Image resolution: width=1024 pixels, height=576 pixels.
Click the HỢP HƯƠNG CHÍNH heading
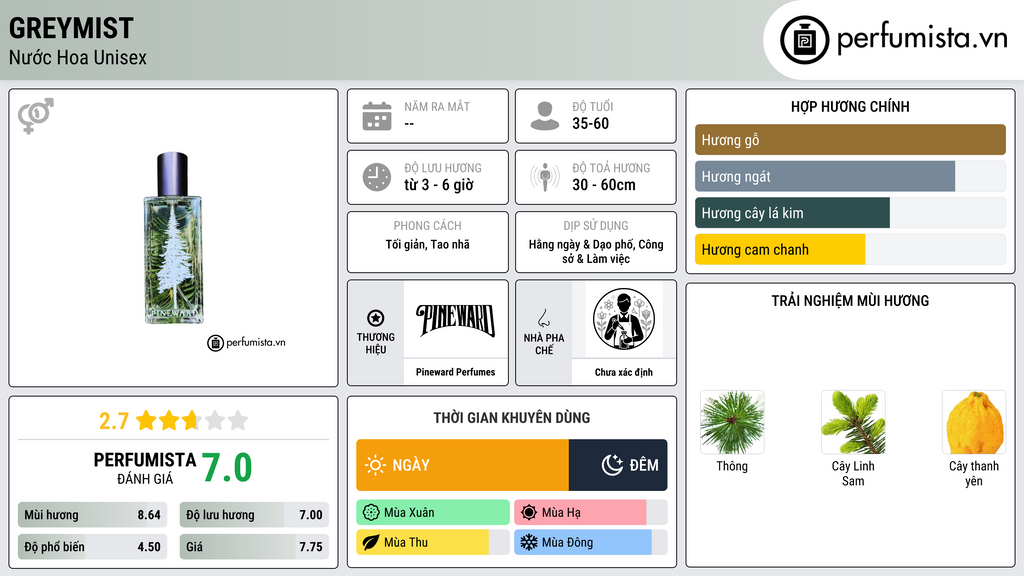(850, 107)
